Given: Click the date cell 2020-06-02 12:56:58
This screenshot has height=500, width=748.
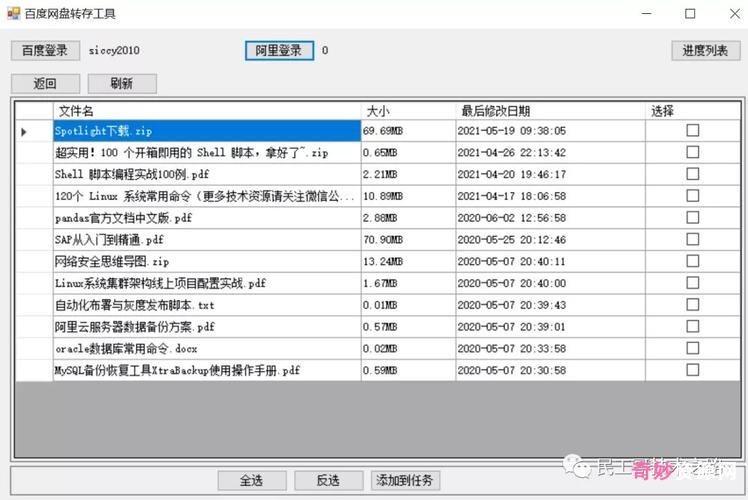Looking at the screenshot, I should [x=551, y=218].
